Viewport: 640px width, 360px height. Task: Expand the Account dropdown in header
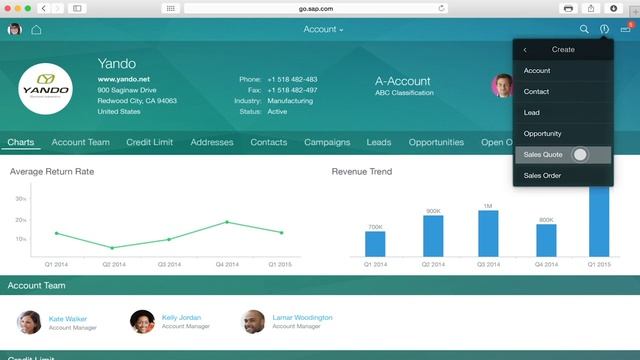[x=323, y=29]
